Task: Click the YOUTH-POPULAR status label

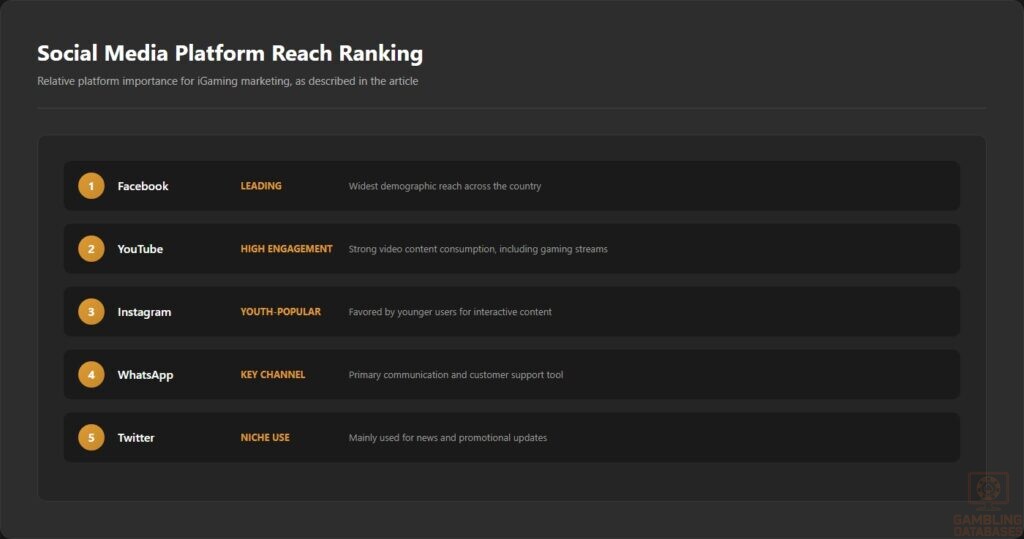Action: [281, 312]
